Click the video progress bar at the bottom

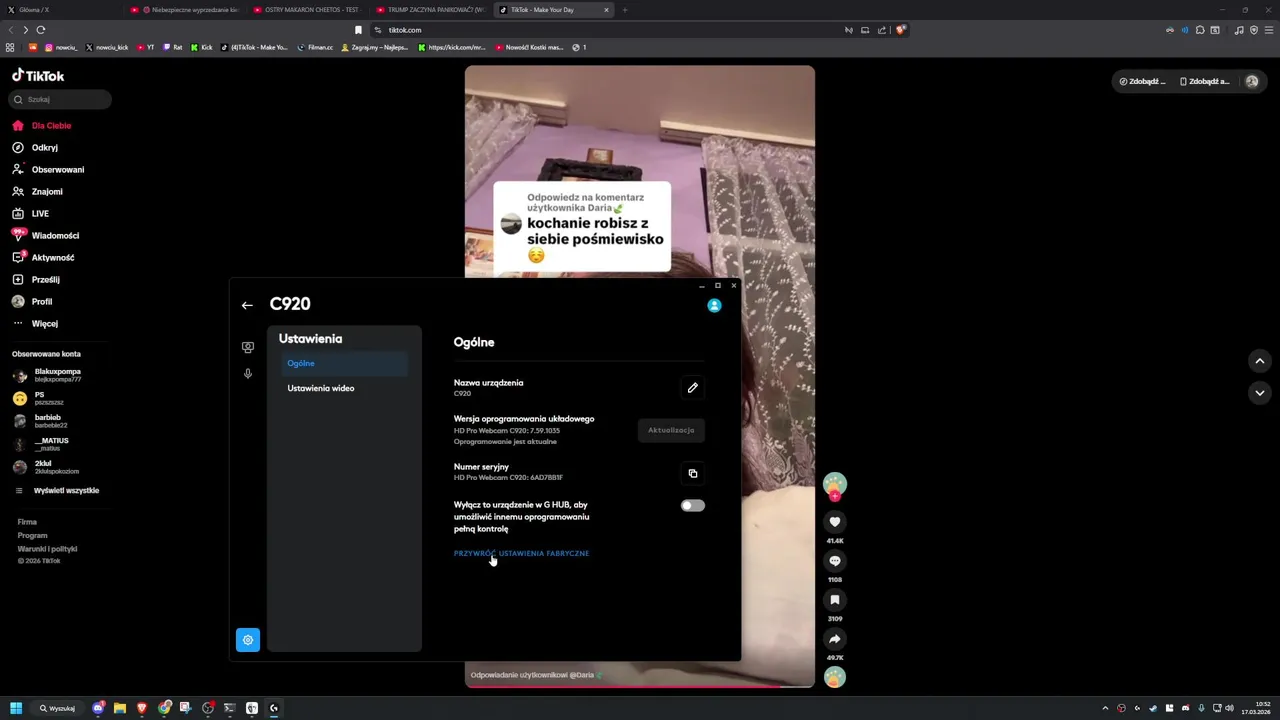(640, 686)
